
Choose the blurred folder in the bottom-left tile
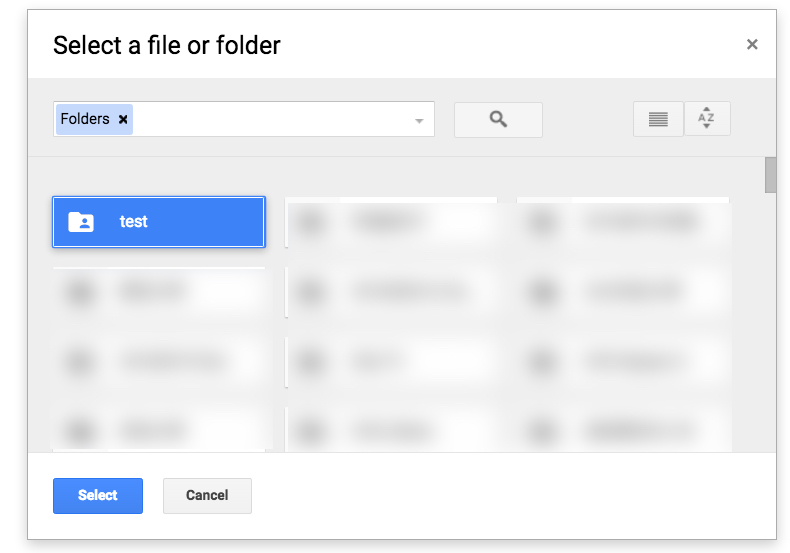pos(159,431)
